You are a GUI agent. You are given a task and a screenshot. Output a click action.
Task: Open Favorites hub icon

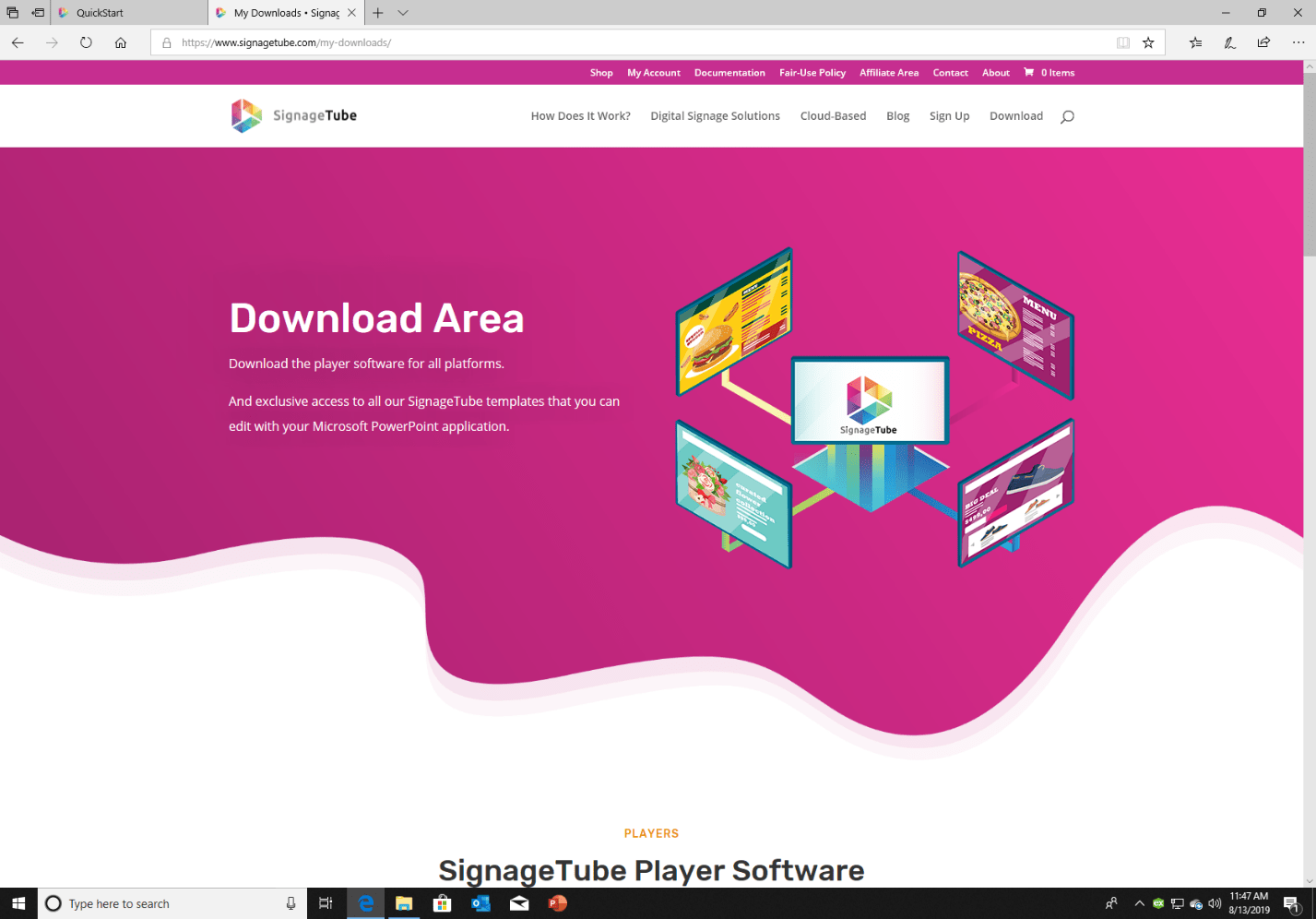pos(1195,42)
